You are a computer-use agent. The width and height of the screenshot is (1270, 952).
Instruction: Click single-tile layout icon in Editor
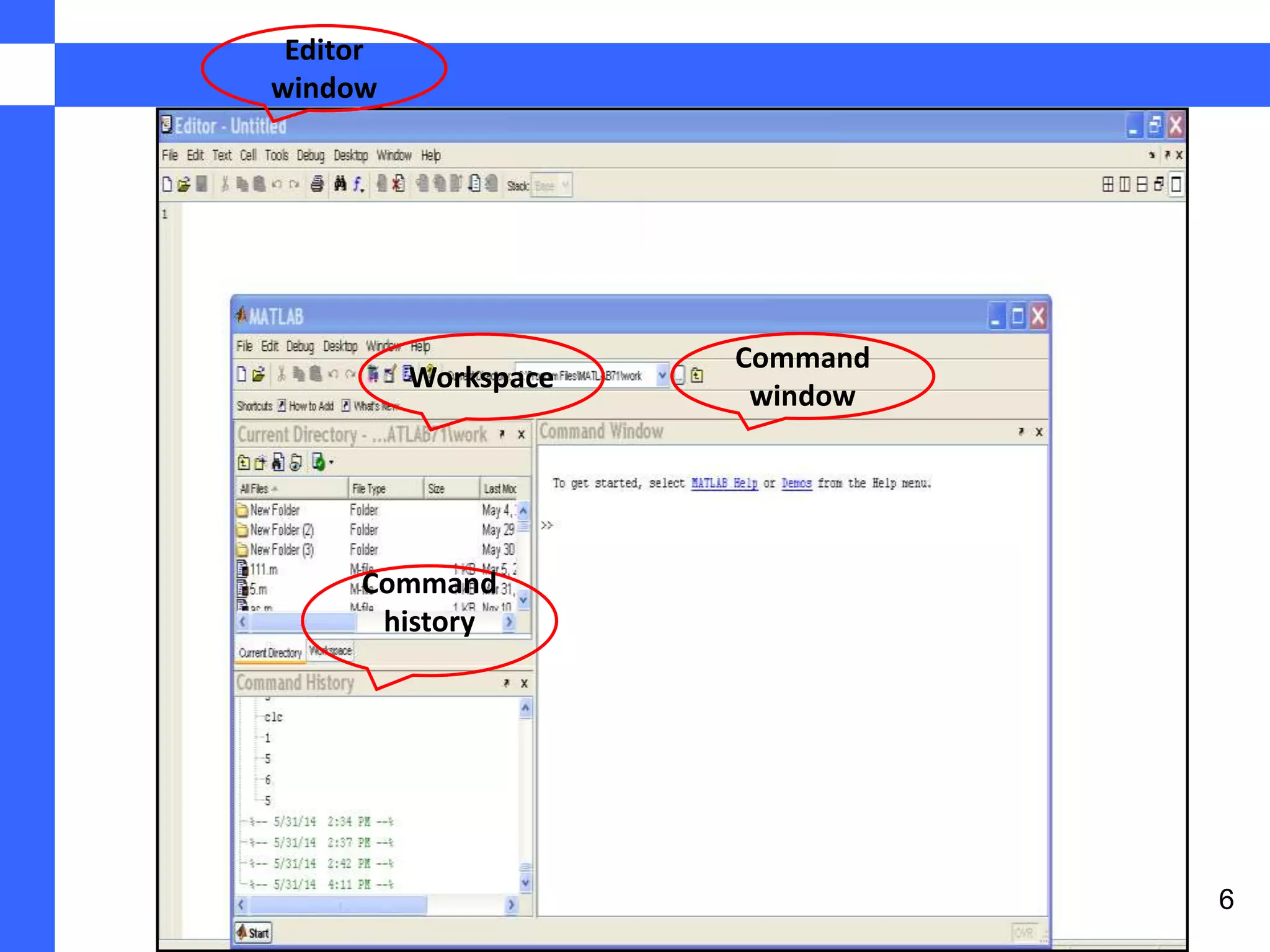(x=1175, y=184)
